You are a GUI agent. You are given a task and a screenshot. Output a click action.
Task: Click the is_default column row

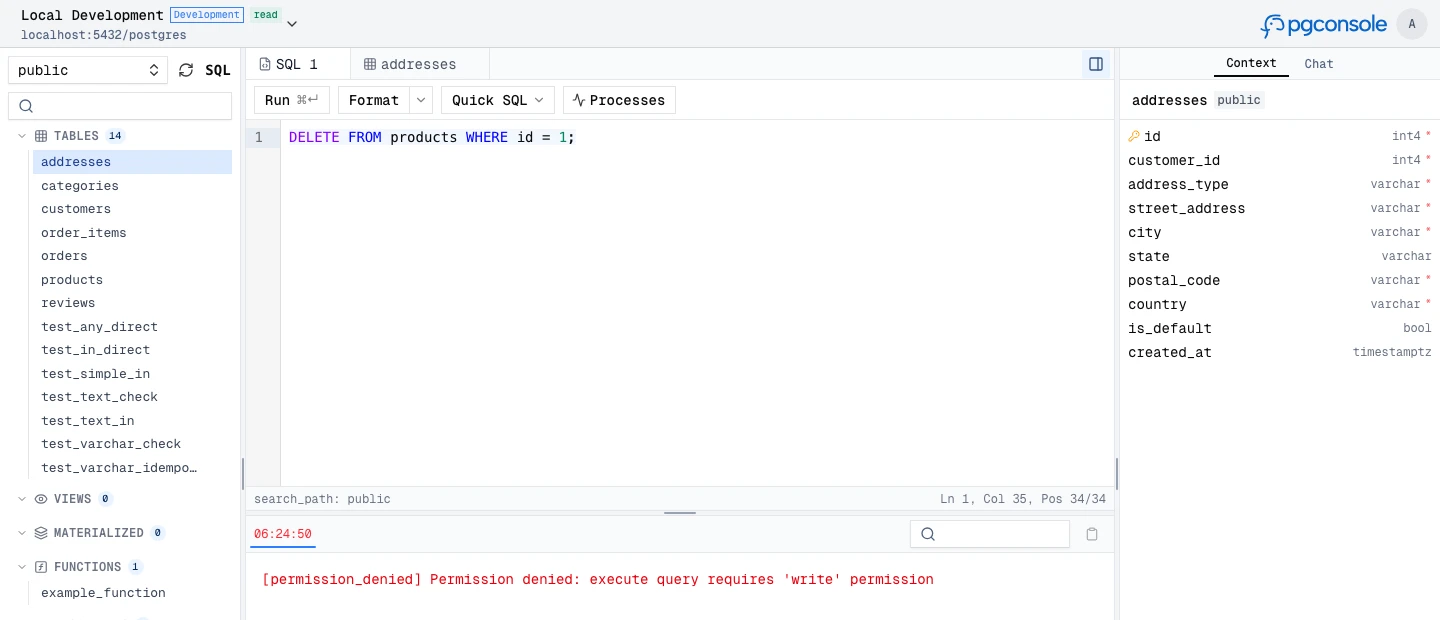click(x=1280, y=328)
